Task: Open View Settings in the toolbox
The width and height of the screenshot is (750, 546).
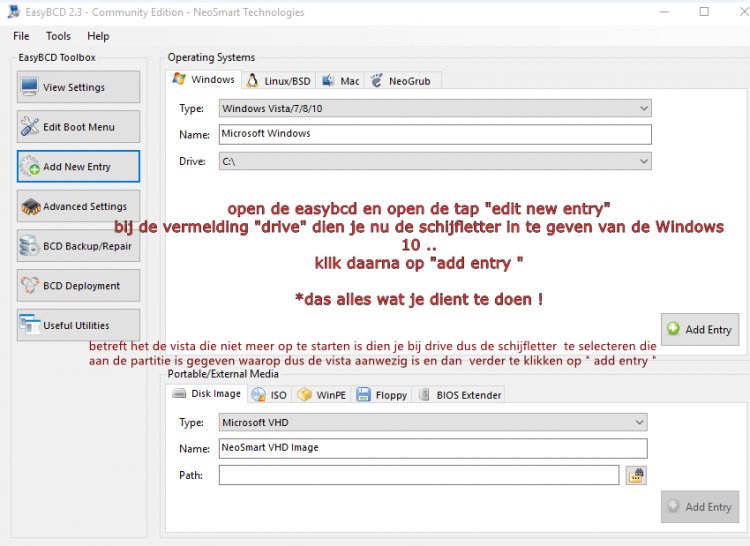Action: (x=78, y=87)
